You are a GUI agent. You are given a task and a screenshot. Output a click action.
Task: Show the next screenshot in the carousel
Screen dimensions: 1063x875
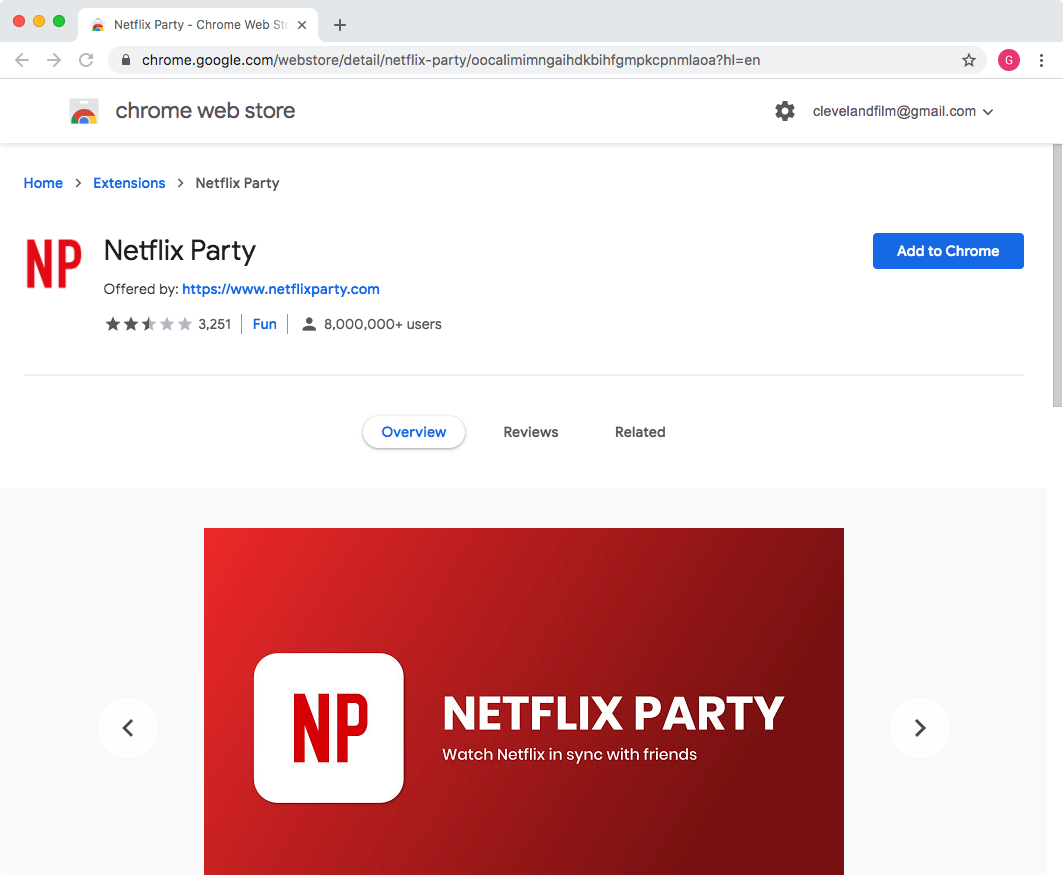coord(919,728)
